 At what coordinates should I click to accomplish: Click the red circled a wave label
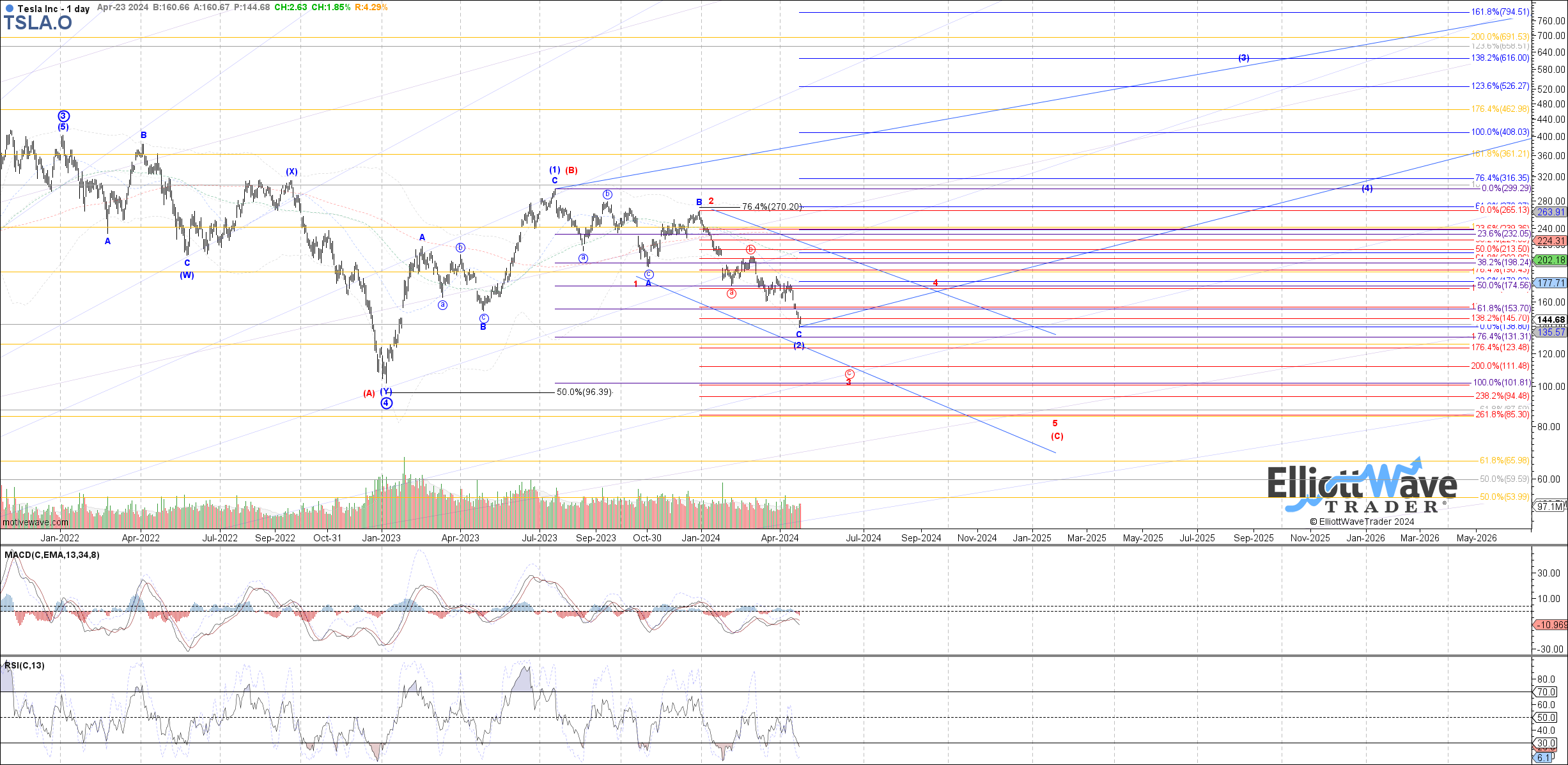731,293
